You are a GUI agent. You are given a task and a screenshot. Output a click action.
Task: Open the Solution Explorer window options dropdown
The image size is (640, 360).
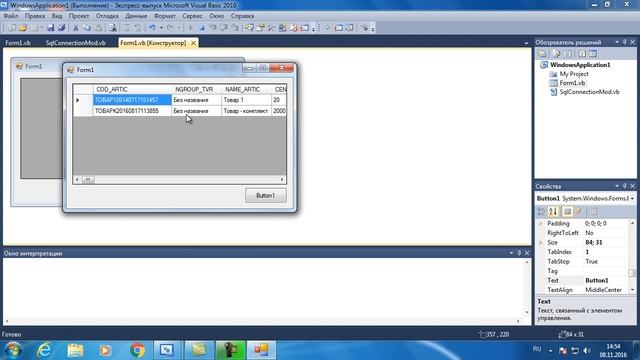pos(617,42)
